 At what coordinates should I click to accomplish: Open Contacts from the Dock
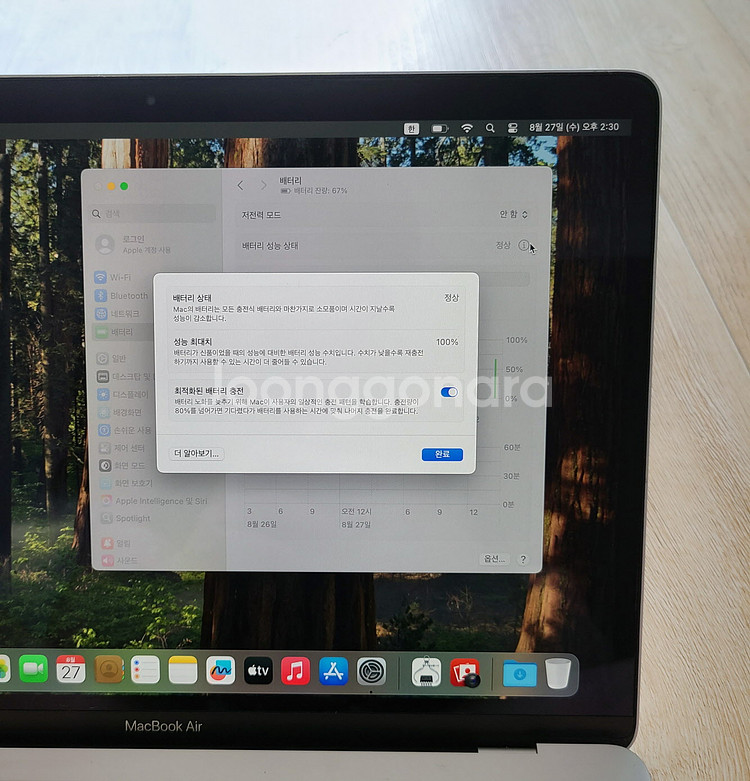108,669
